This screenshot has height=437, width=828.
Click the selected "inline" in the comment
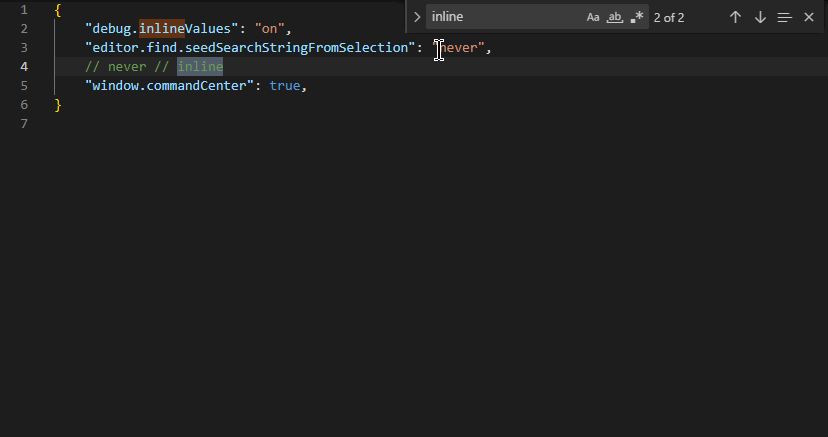tap(200, 66)
